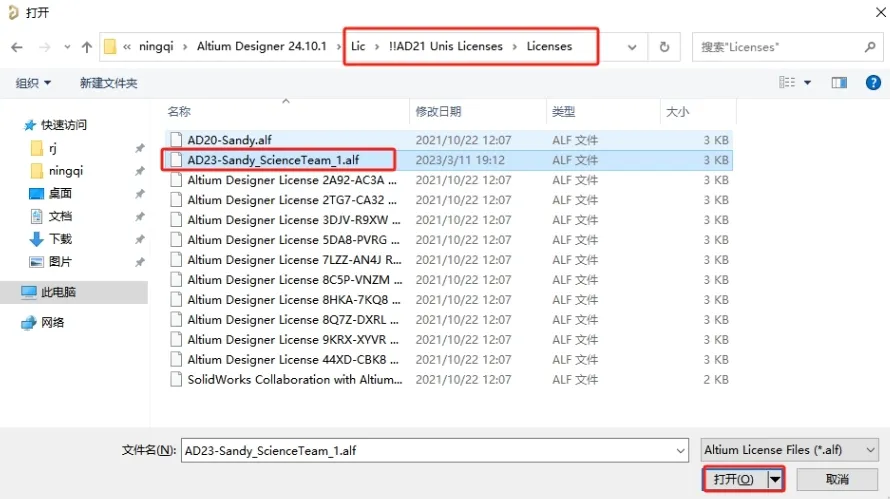Screen dimensions: 890x499
Task: Go forward with the right arrow
Action: pos(44,47)
